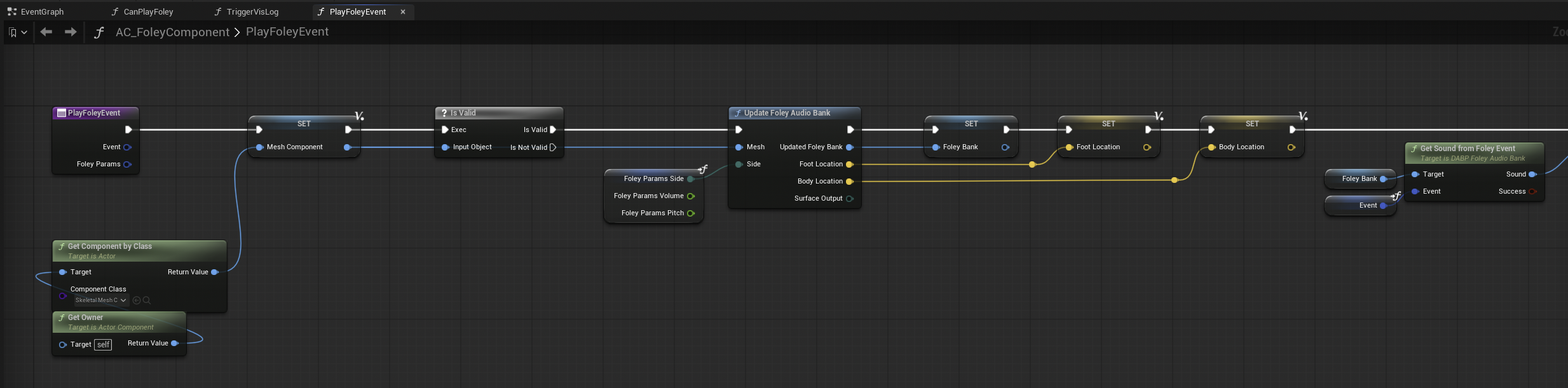This screenshot has height=388, width=1568.
Task: Click the Foley Params Side output pin
Action: [x=691, y=178]
